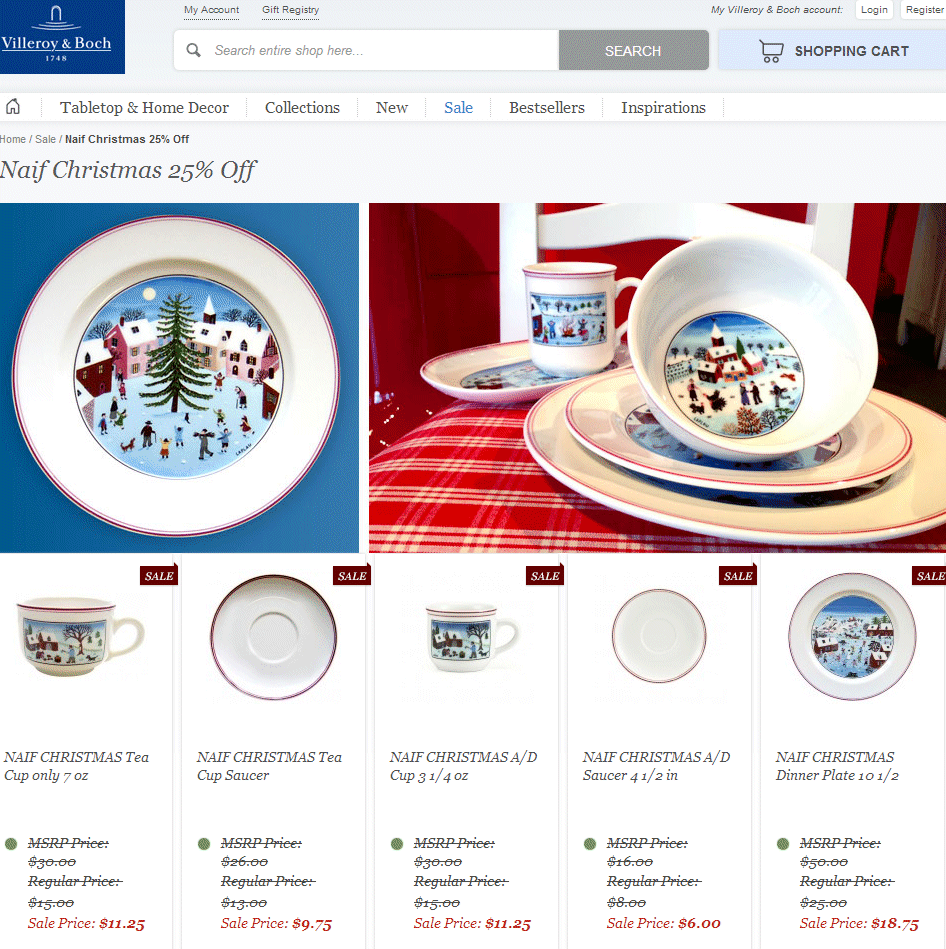946x949 pixels.
Task: Click the Villeroy & Boch logo
Action: pos(62,37)
